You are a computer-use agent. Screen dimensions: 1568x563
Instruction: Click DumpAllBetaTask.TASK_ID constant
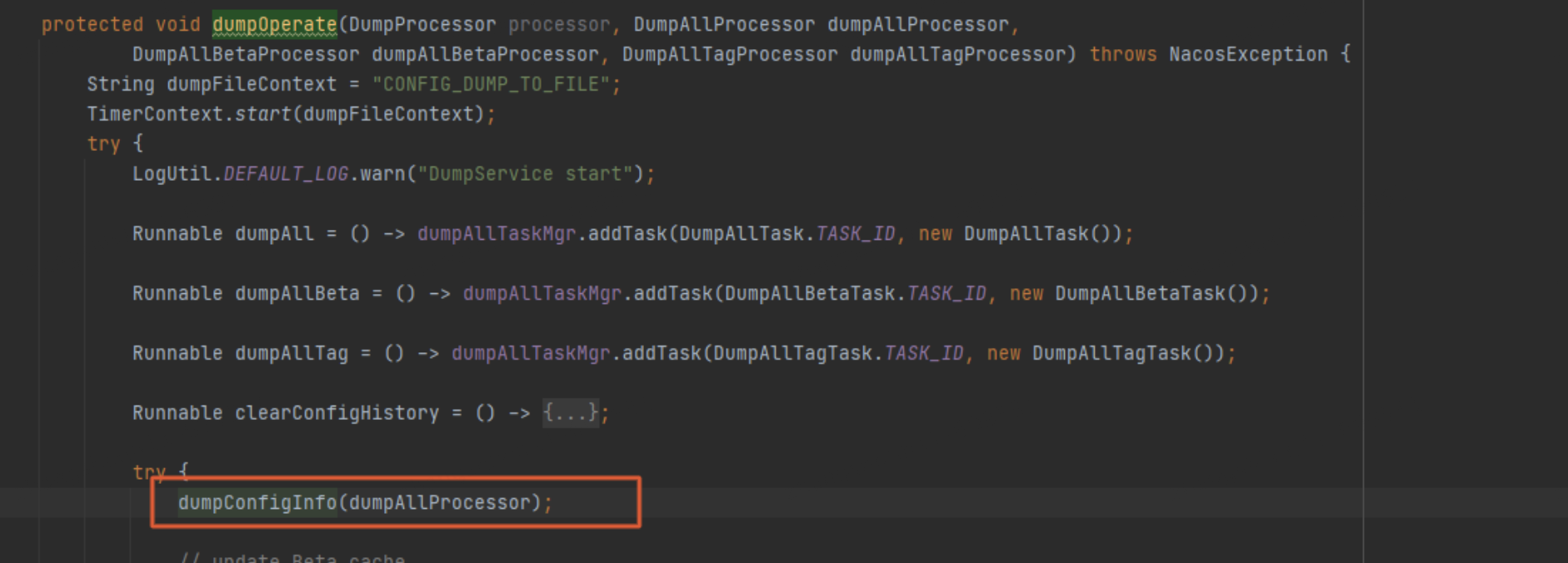pos(856,293)
